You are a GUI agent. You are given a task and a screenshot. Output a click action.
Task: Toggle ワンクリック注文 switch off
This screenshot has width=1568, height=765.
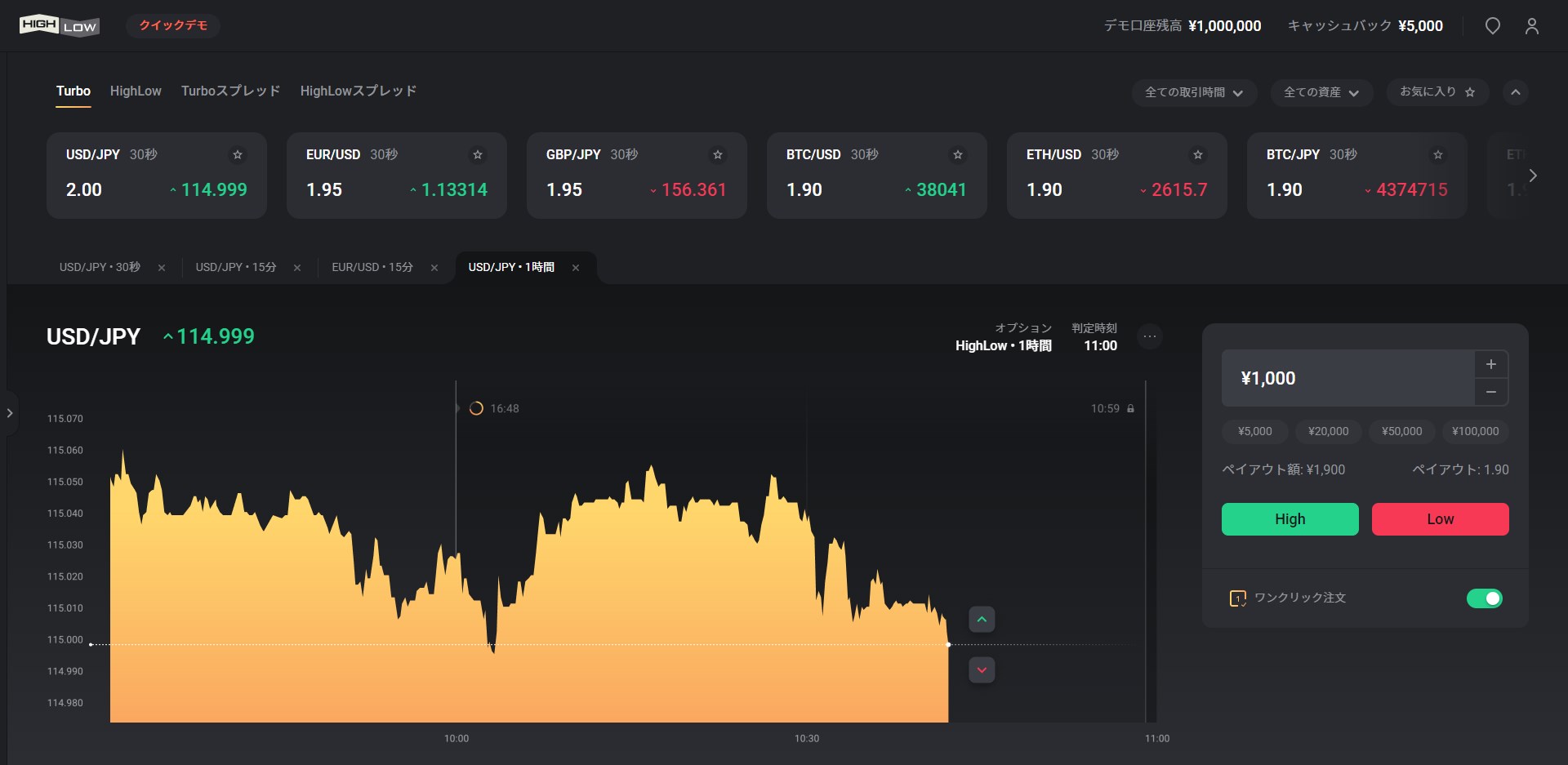[1484, 598]
